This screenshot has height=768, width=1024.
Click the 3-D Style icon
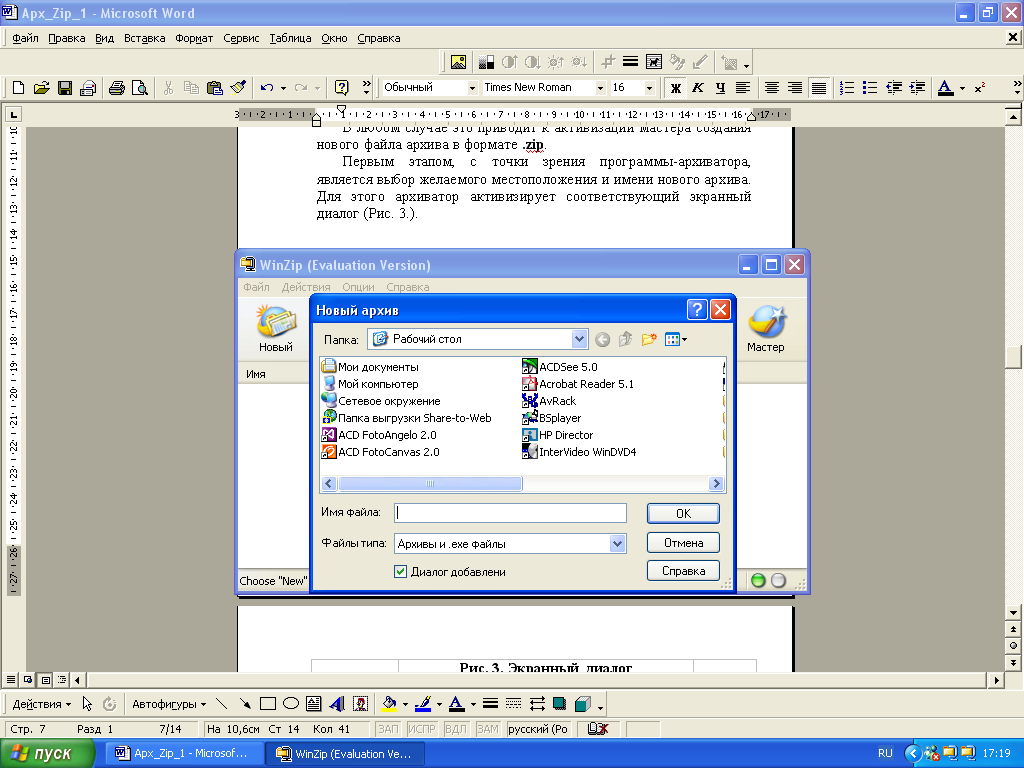coord(583,703)
